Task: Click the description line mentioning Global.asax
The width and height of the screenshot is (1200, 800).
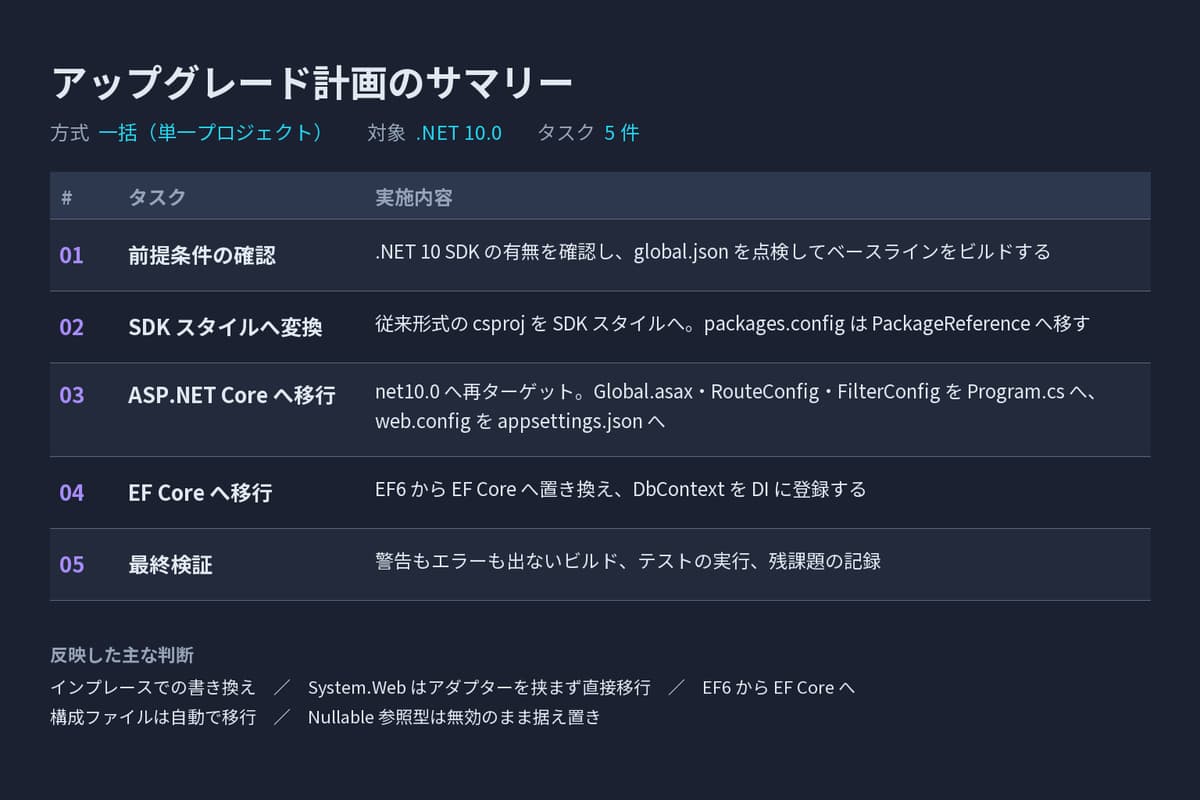Action: [738, 392]
